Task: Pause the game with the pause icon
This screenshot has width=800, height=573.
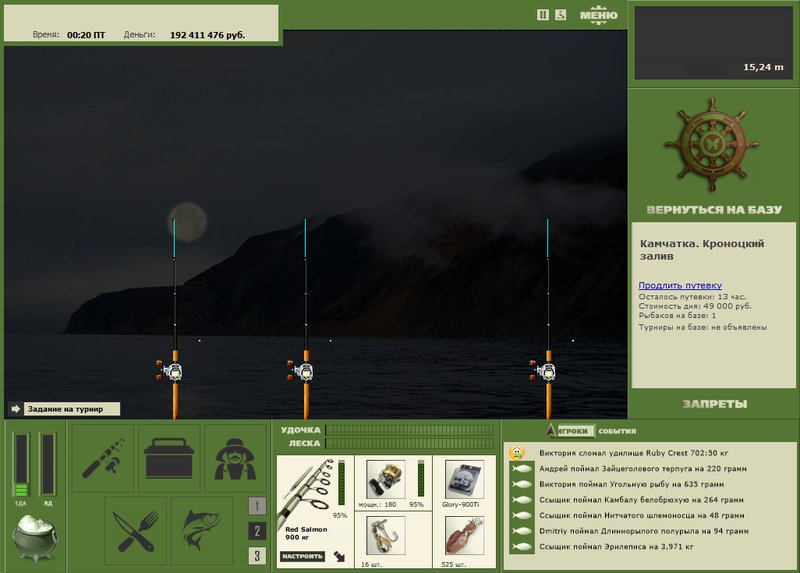Action: [543, 15]
